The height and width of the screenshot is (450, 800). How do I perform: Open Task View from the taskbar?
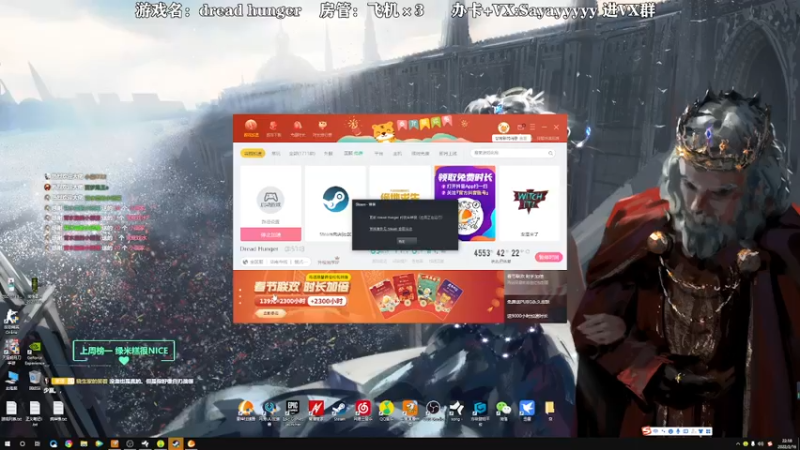(x=37, y=444)
